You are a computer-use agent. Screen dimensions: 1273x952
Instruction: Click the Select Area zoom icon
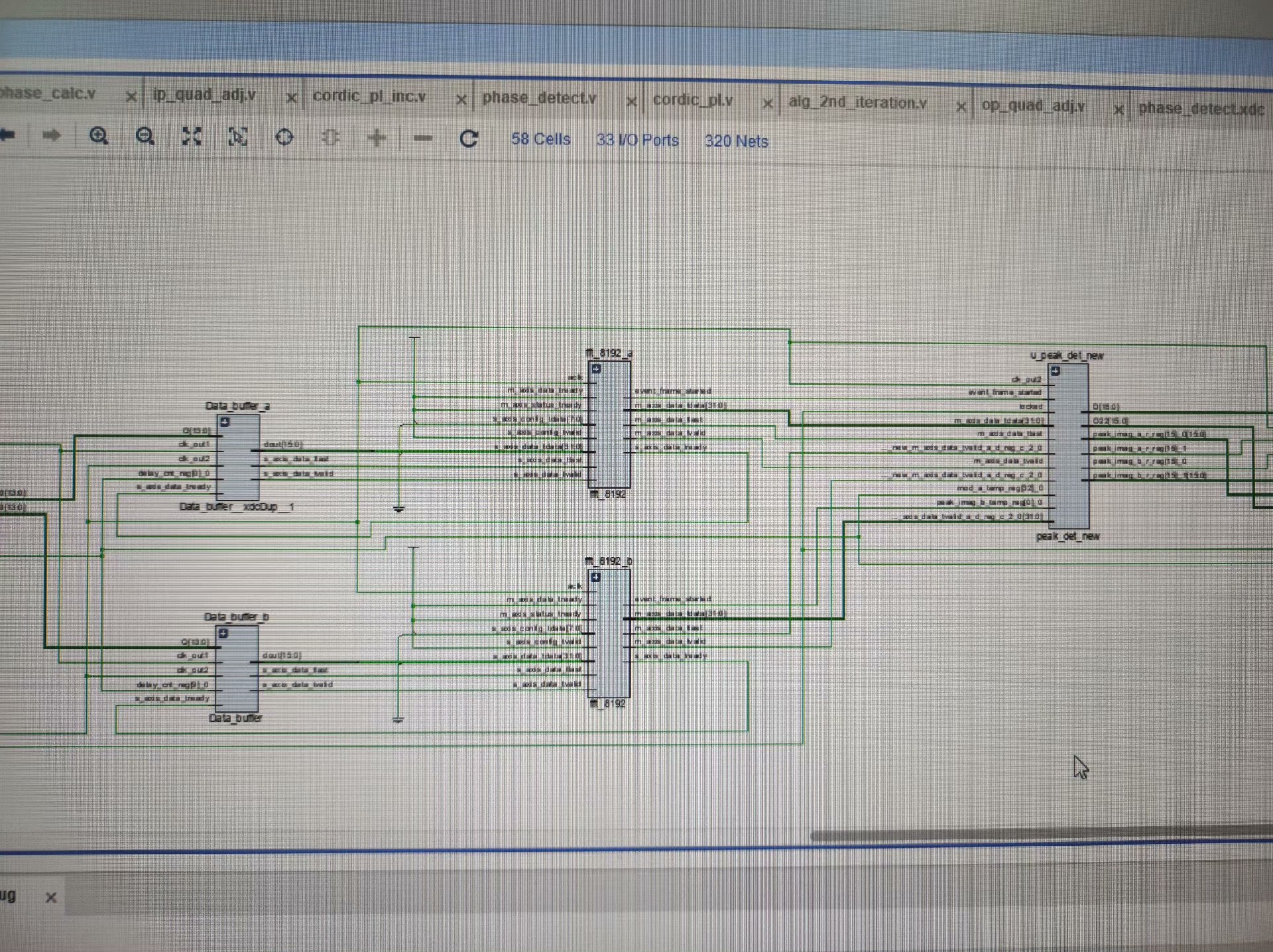click(238, 137)
